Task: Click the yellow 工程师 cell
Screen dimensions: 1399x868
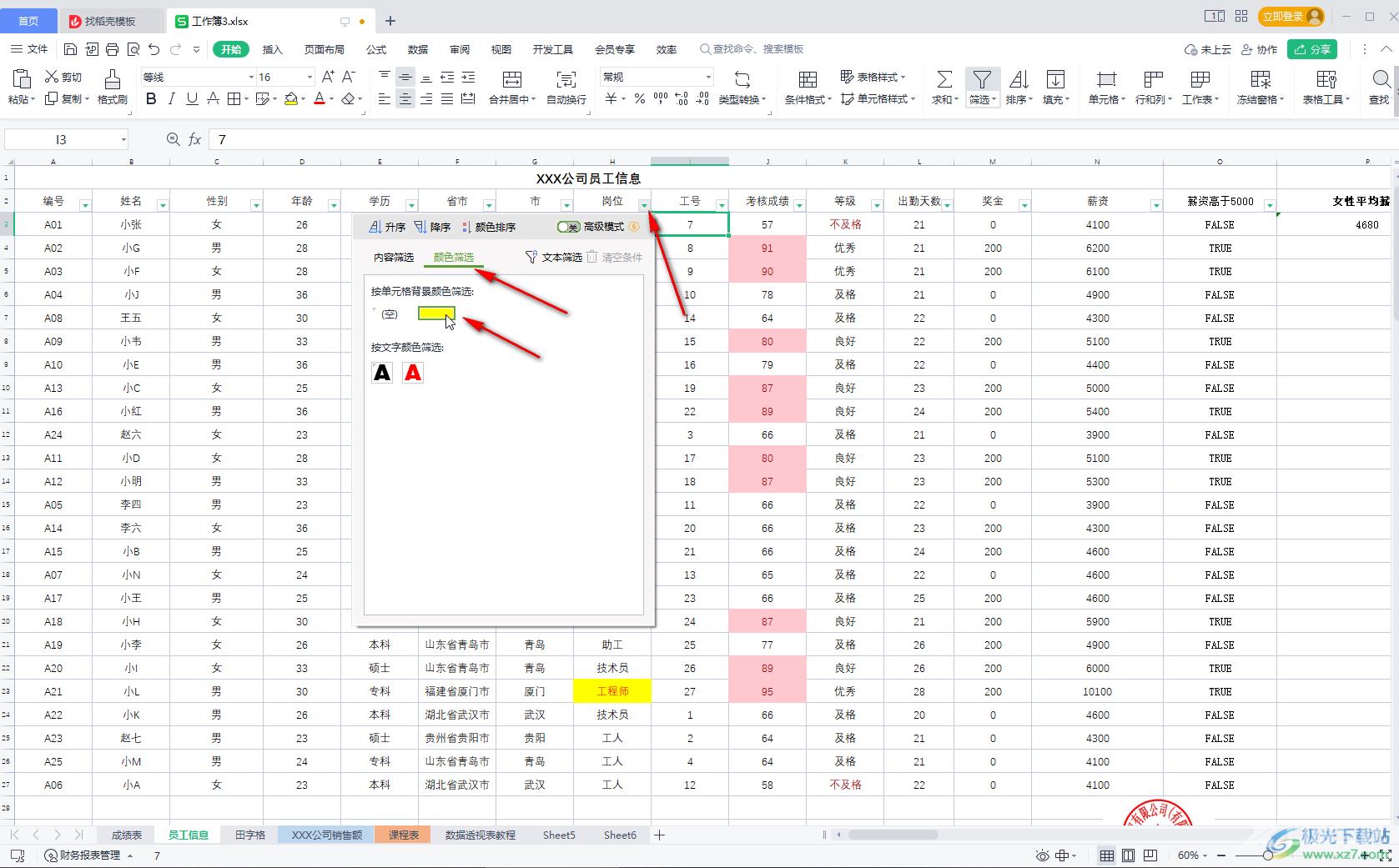Action: (x=612, y=691)
